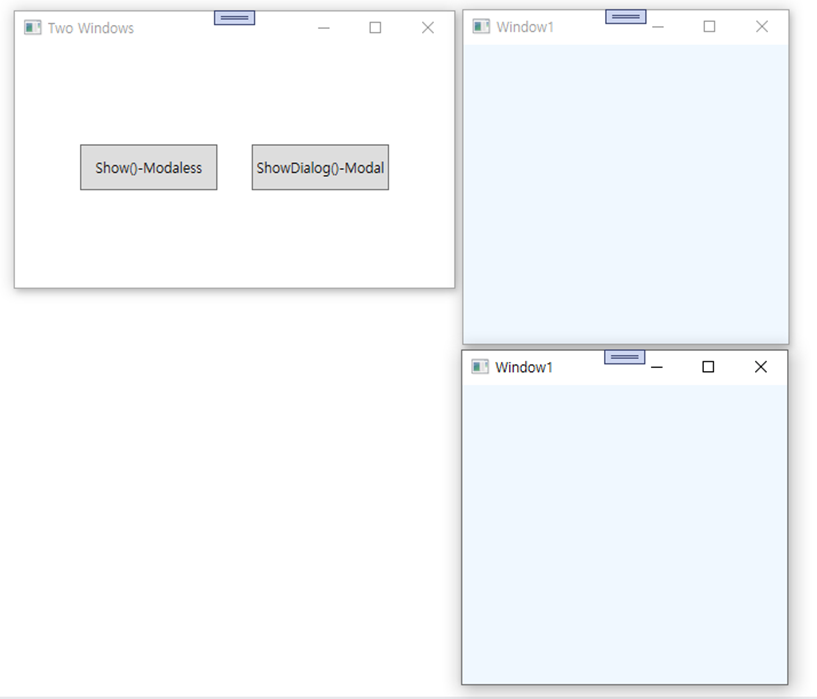This screenshot has width=817, height=699.
Task: Minimize the upper Window1
Action: tap(658, 27)
